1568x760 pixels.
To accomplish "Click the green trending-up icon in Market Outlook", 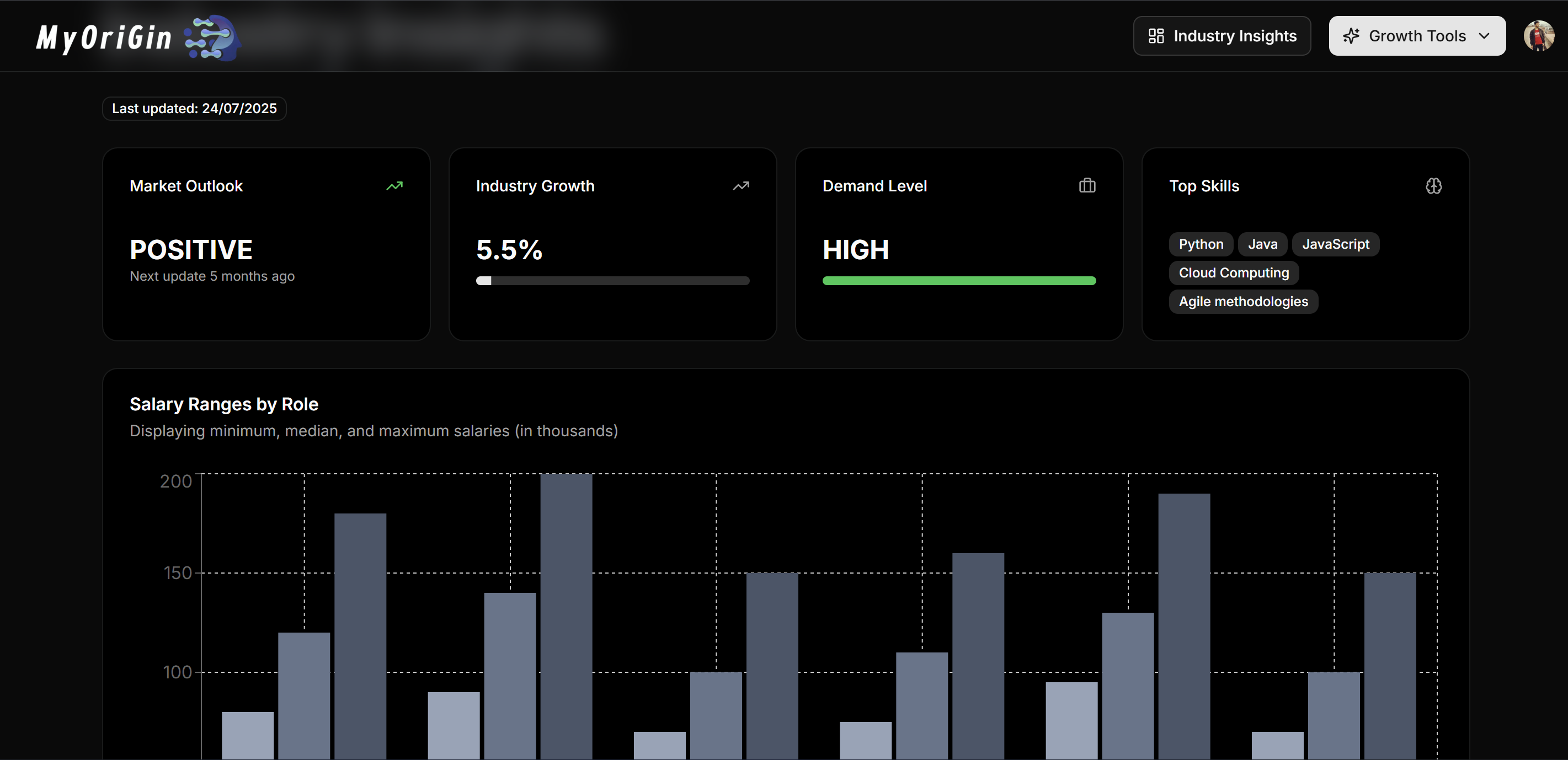I will click(394, 186).
